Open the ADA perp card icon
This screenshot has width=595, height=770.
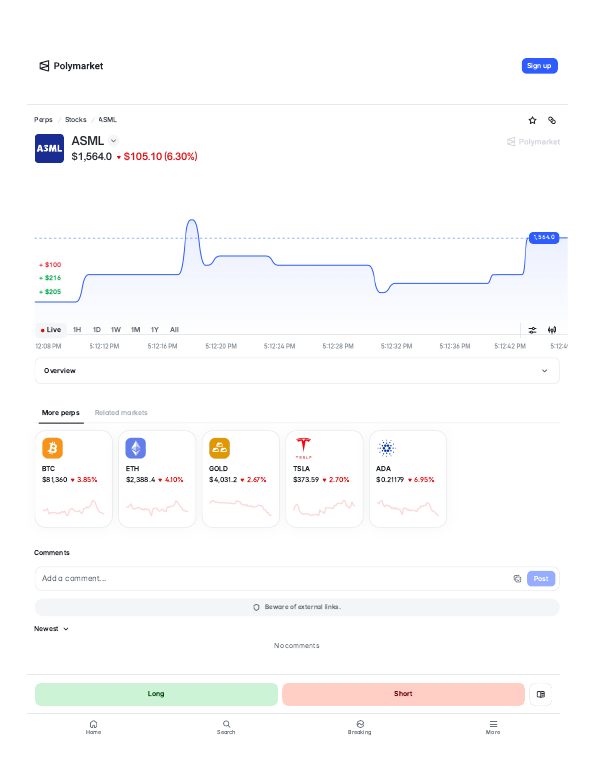point(387,448)
